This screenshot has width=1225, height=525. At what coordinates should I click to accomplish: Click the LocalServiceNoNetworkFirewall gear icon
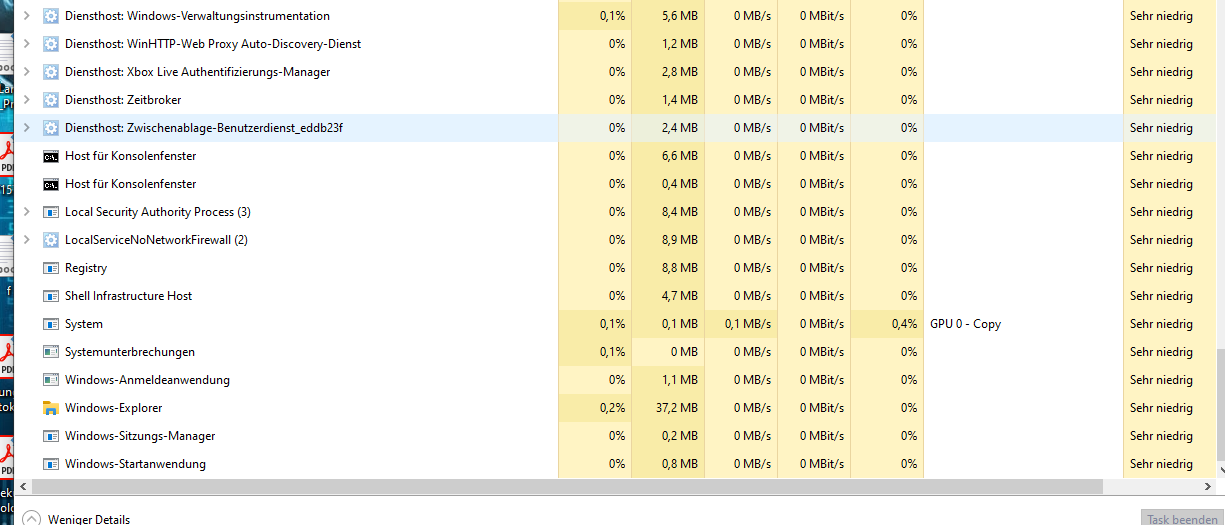tap(51, 240)
